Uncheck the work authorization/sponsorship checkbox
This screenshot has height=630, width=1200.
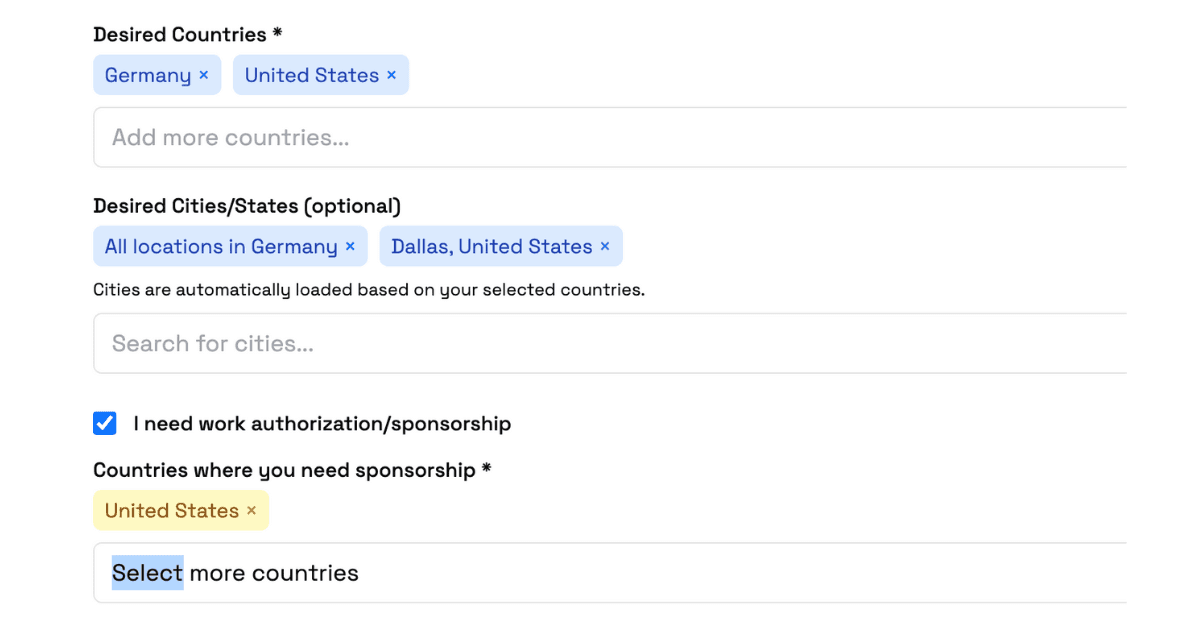pyautogui.click(x=105, y=424)
